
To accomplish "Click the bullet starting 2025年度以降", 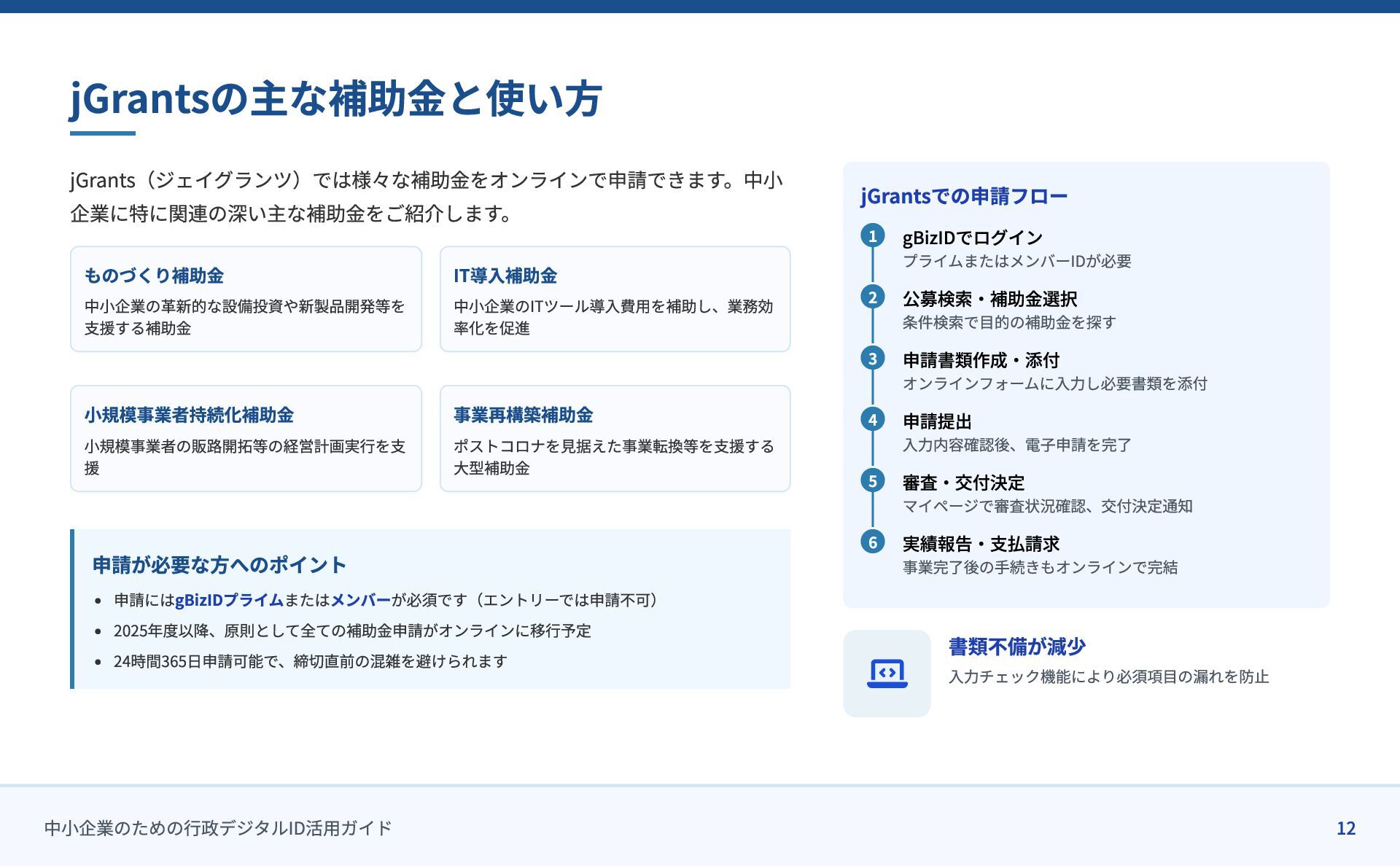I will [x=352, y=631].
